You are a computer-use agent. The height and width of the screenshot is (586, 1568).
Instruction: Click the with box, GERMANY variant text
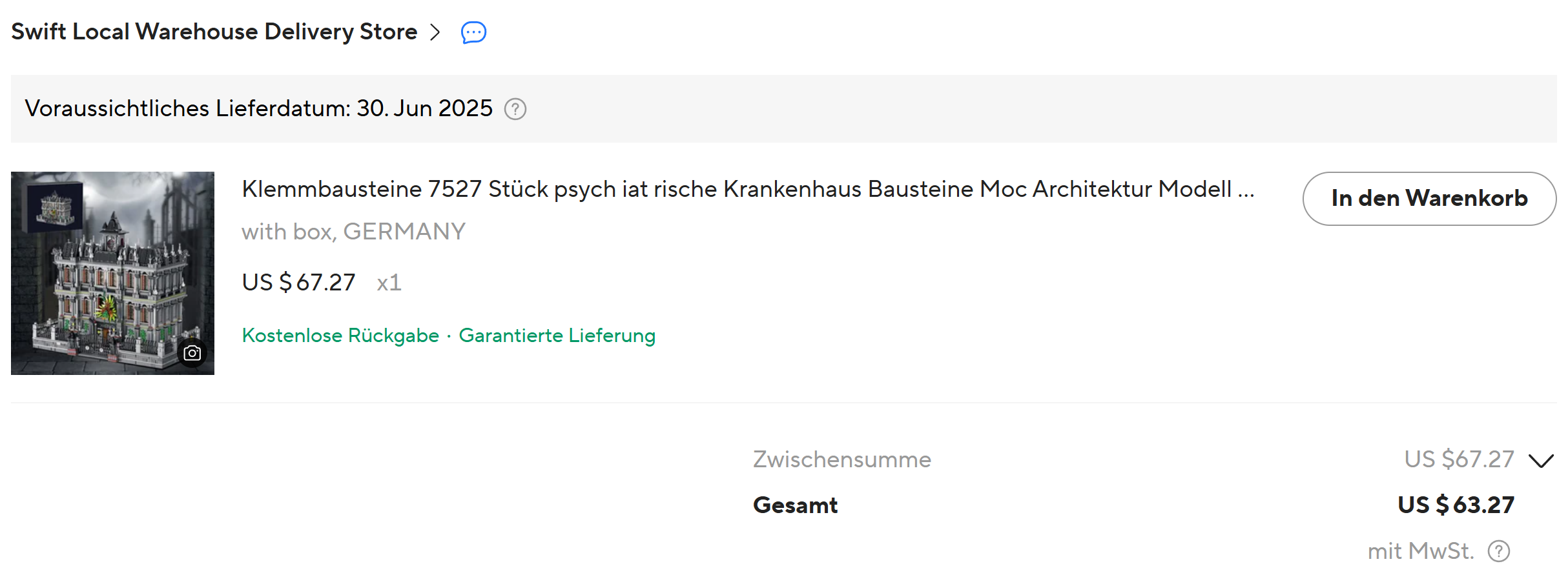(x=353, y=232)
